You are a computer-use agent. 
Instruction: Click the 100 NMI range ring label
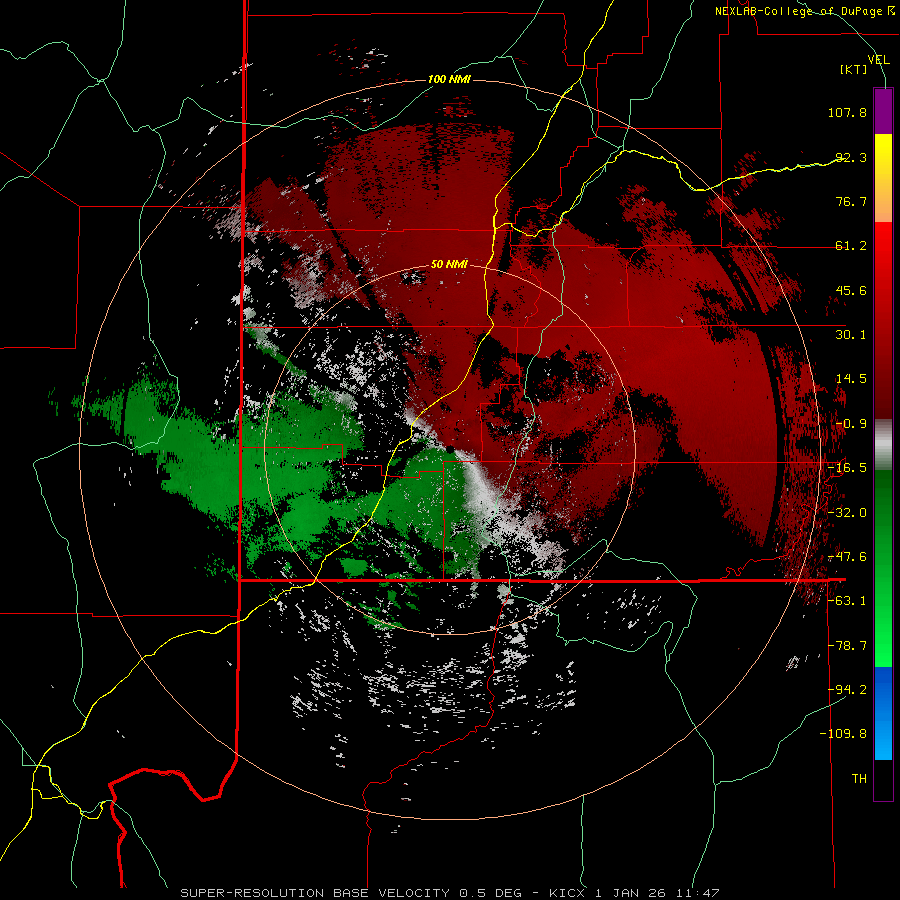[449, 79]
